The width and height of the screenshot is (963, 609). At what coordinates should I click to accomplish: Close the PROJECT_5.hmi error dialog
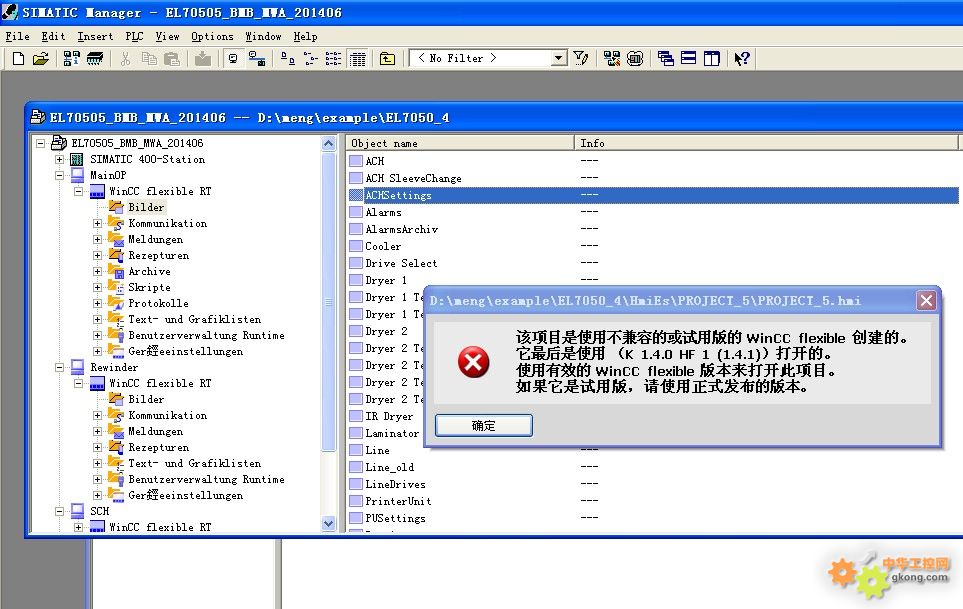point(926,301)
